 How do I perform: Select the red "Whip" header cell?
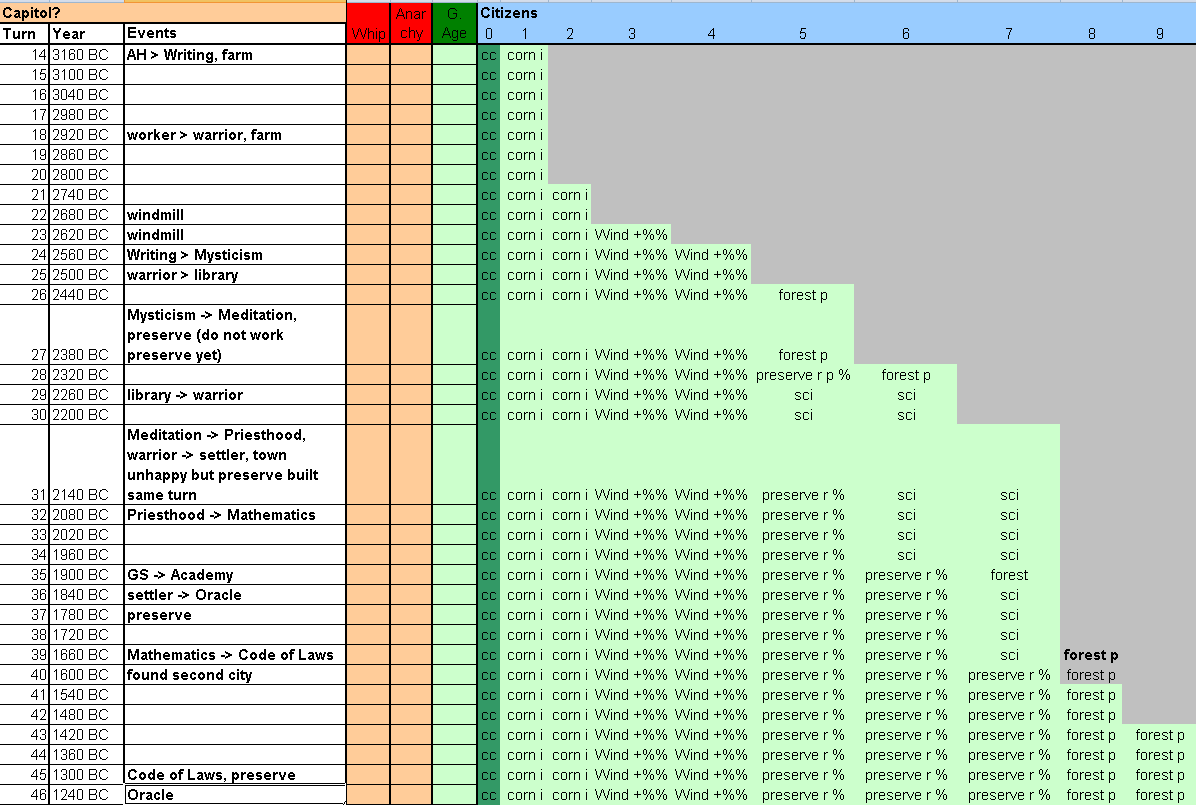click(x=368, y=23)
